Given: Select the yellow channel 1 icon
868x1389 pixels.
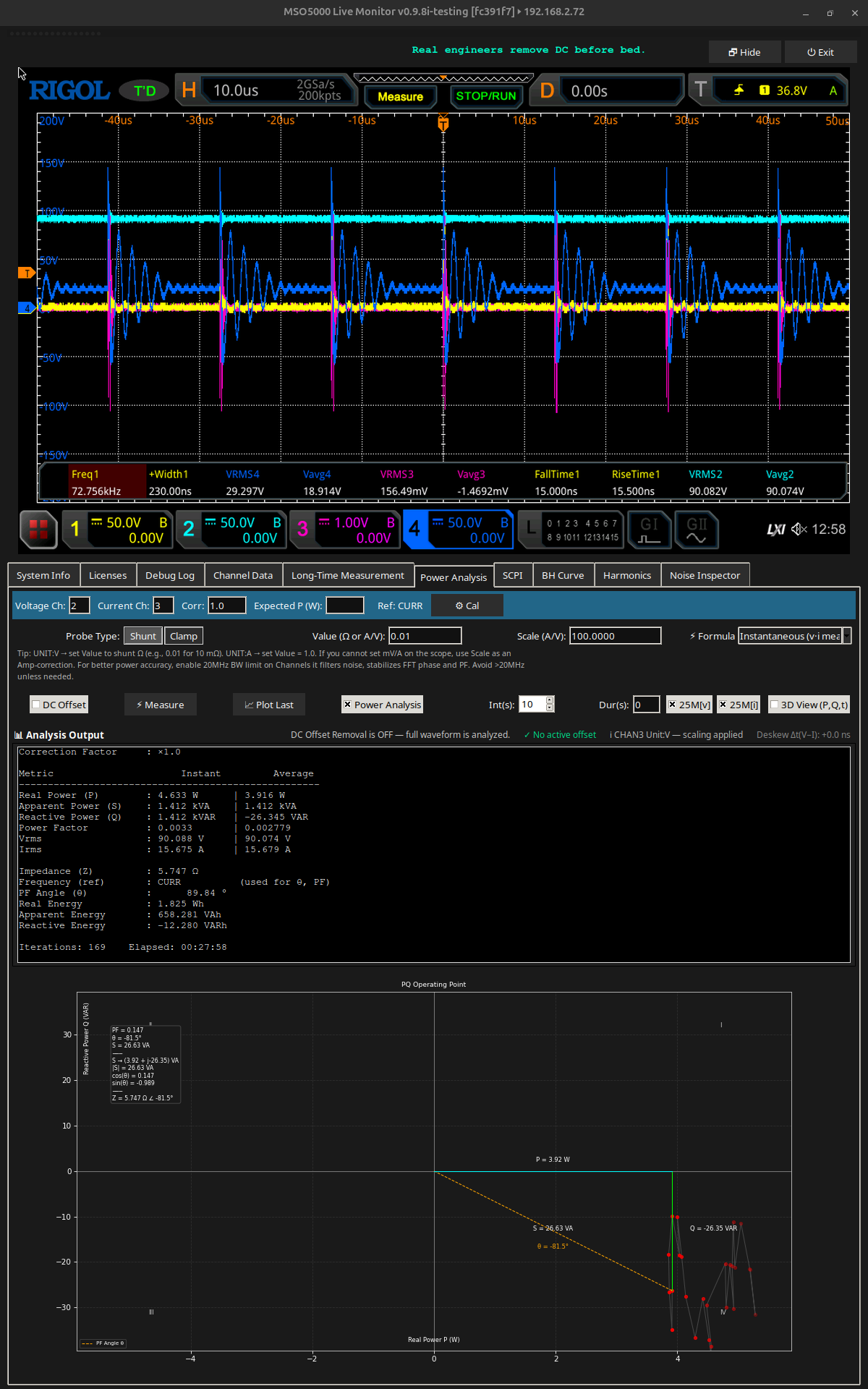Looking at the screenshot, I should [x=75, y=530].
